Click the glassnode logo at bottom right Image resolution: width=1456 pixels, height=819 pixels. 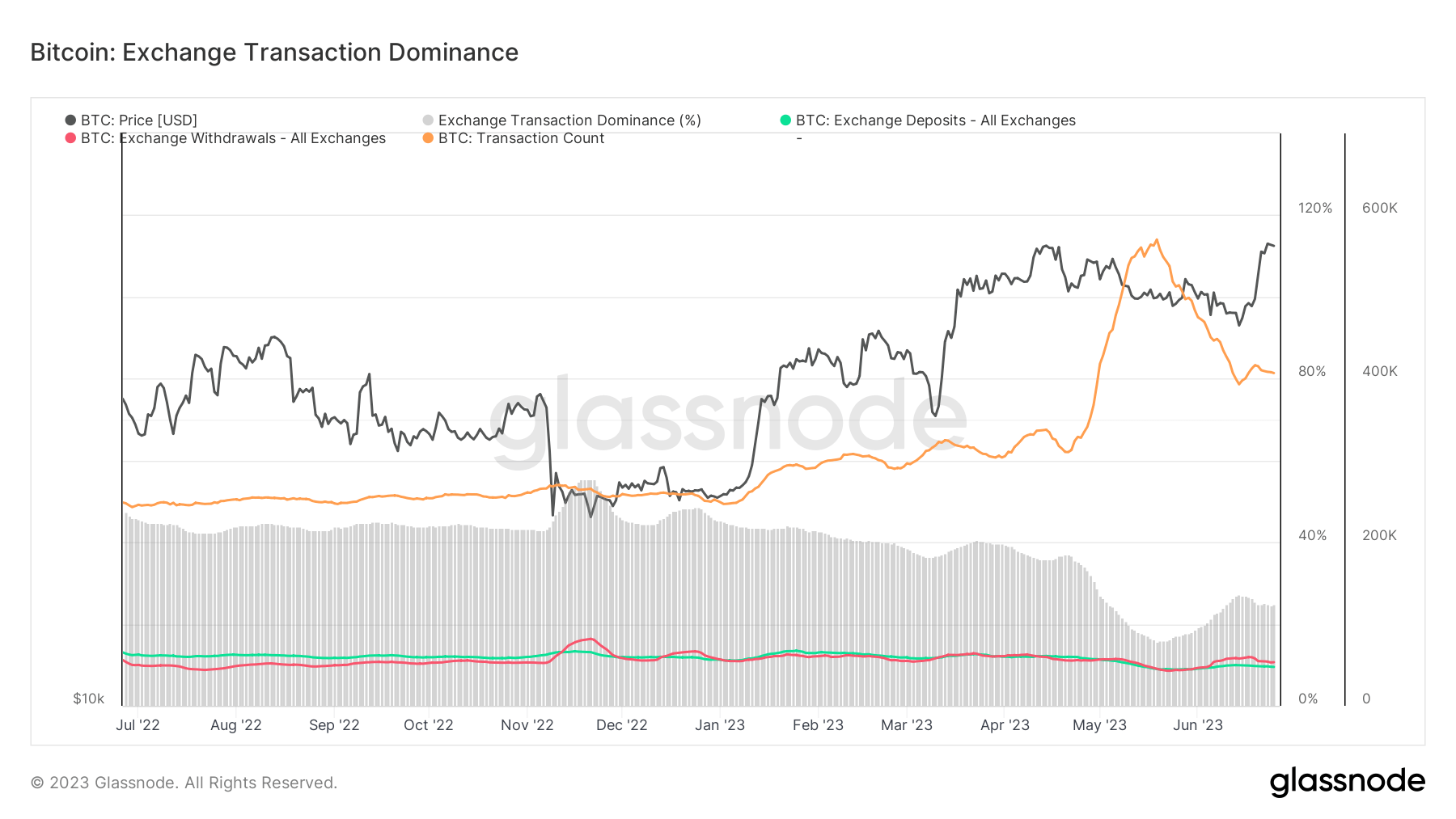pos(1347,782)
